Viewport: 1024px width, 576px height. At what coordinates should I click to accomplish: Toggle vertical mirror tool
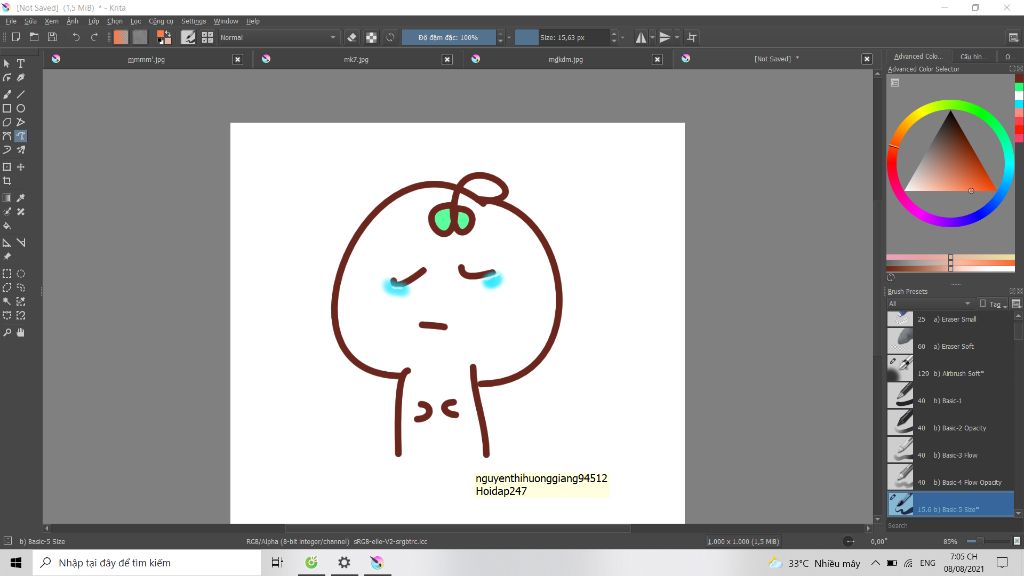(665, 37)
